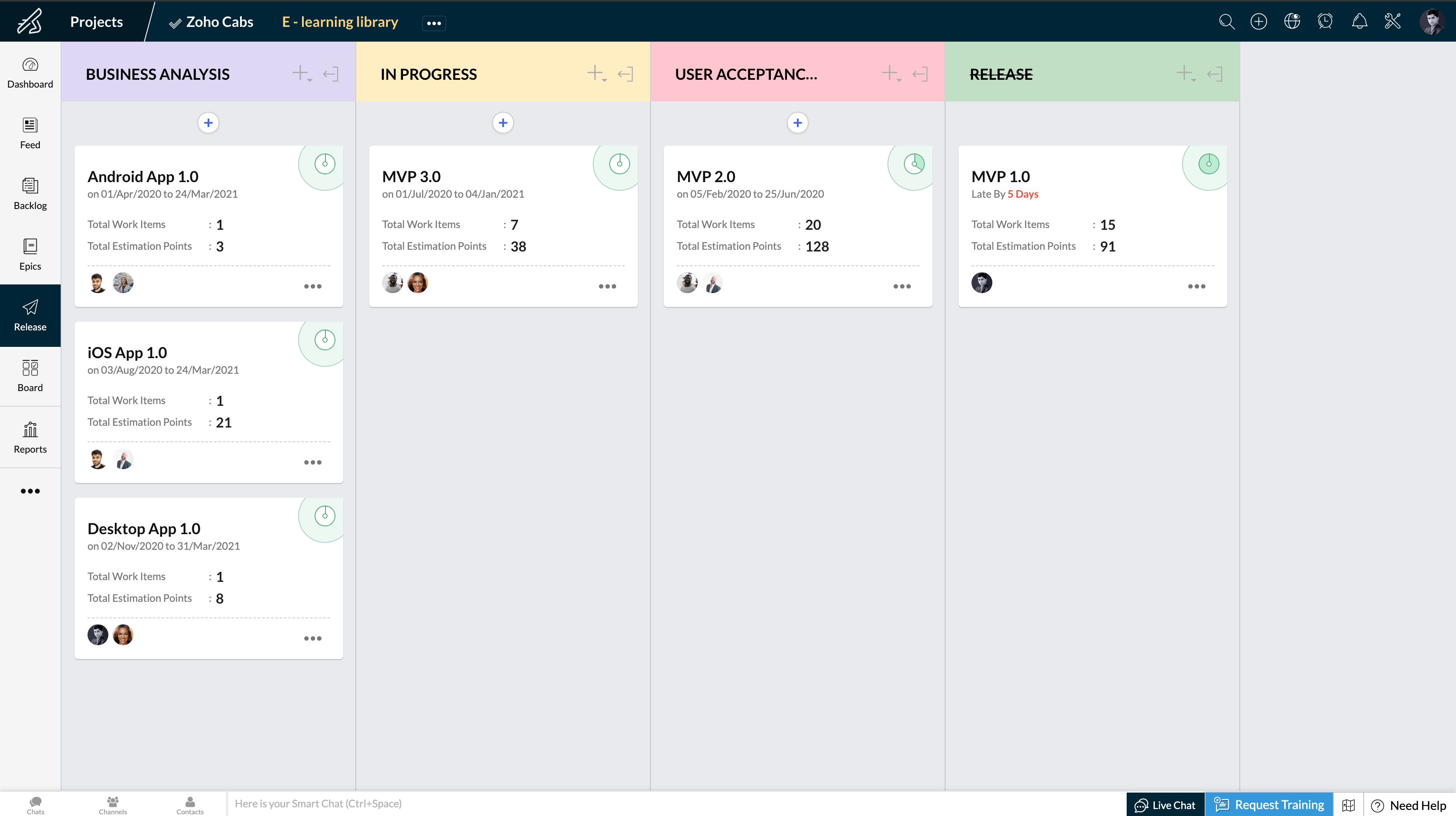Add release under User Acceptance column

click(797, 123)
